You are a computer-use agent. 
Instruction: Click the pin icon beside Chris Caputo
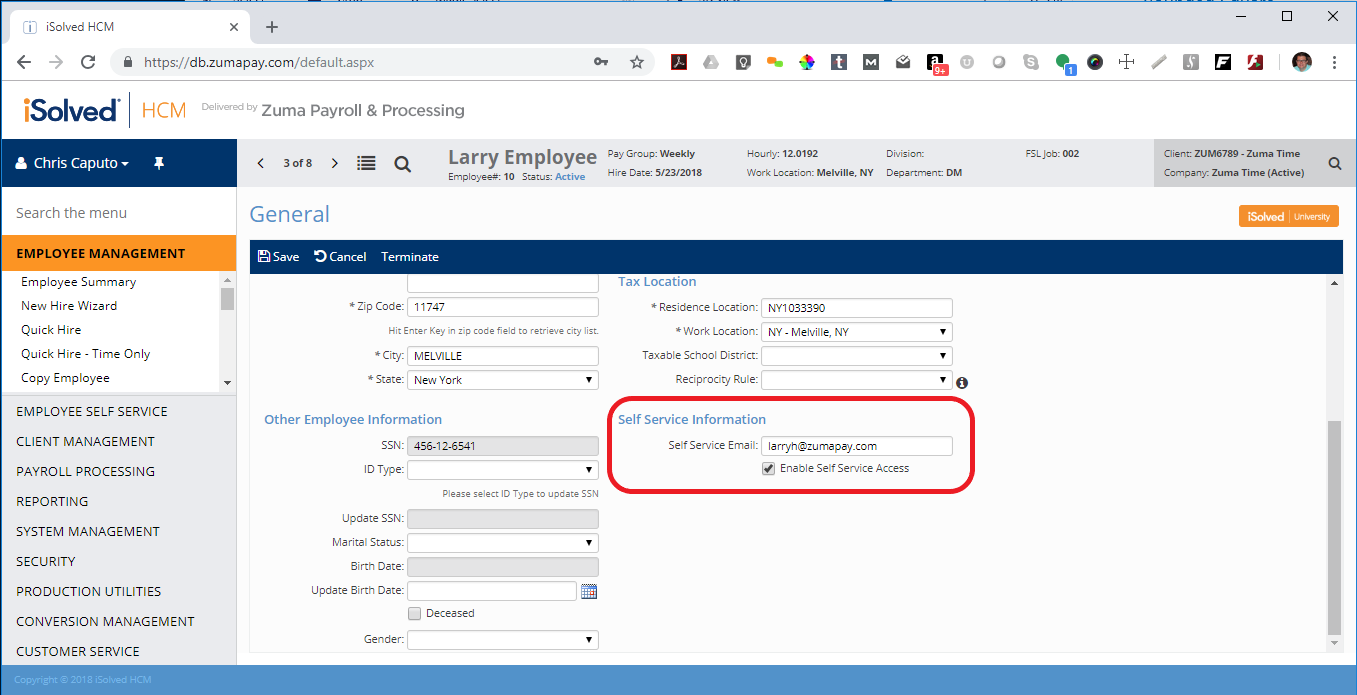158,163
